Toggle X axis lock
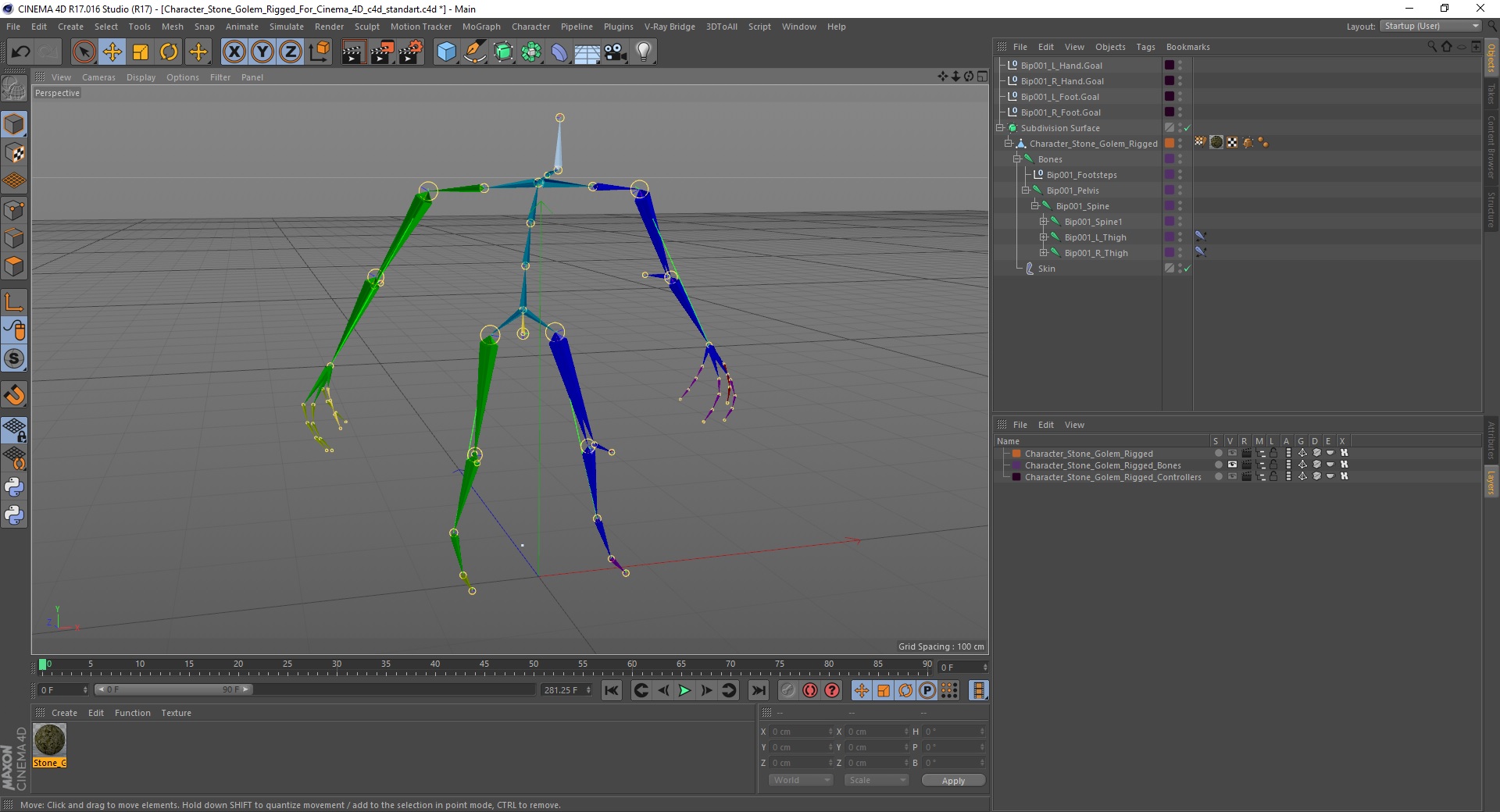Image resolution: width=1500 pixels, height=812 pixels. point(234,52)
